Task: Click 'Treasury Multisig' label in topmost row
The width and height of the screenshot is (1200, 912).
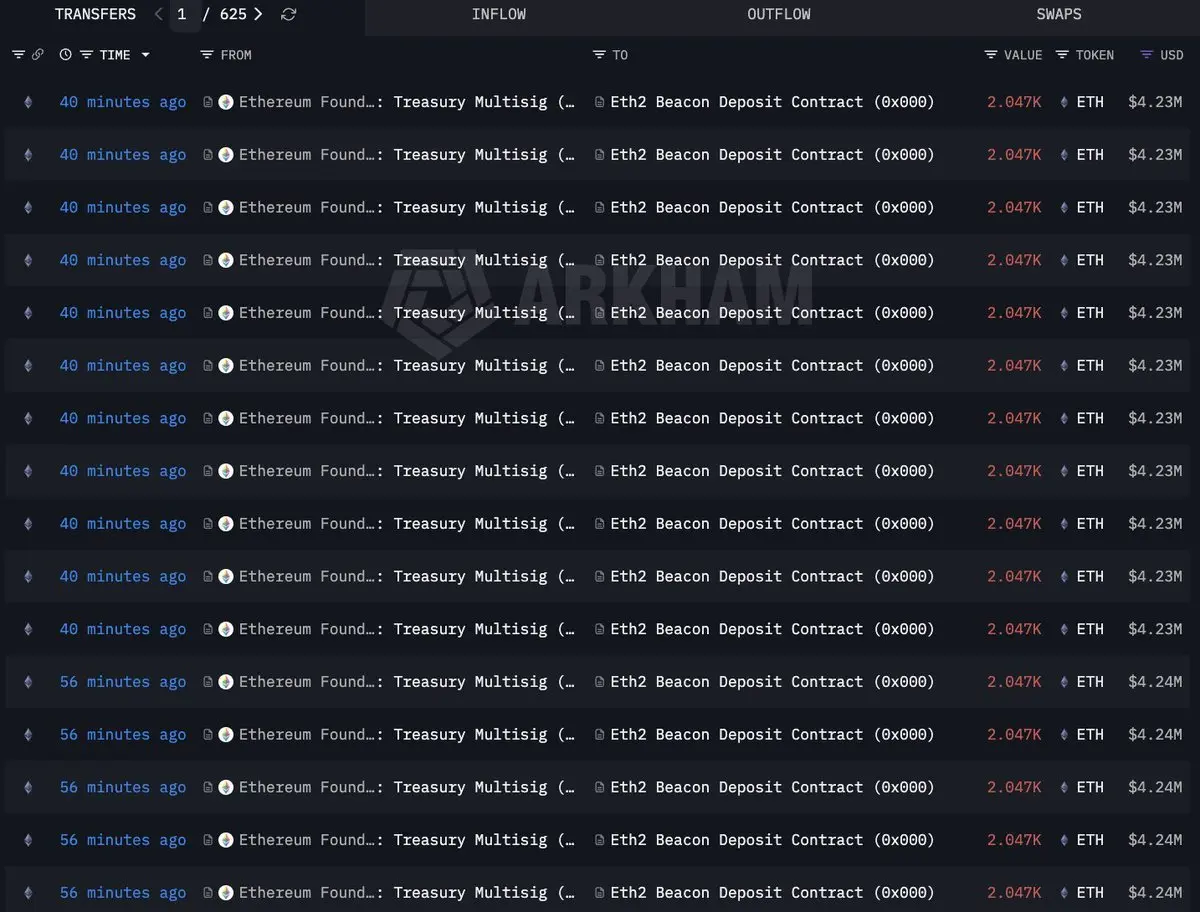Action: coord(470,102)
